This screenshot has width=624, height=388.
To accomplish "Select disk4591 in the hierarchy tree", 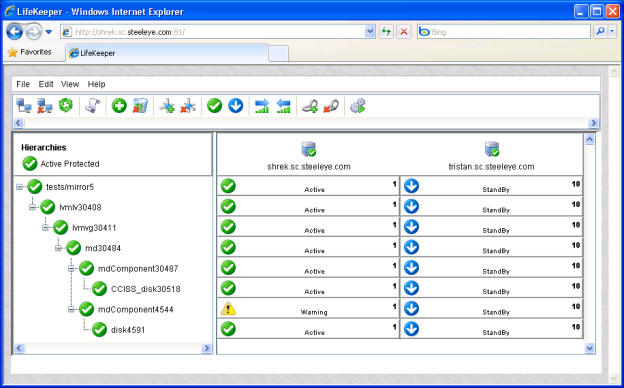I will click(128, 330).
